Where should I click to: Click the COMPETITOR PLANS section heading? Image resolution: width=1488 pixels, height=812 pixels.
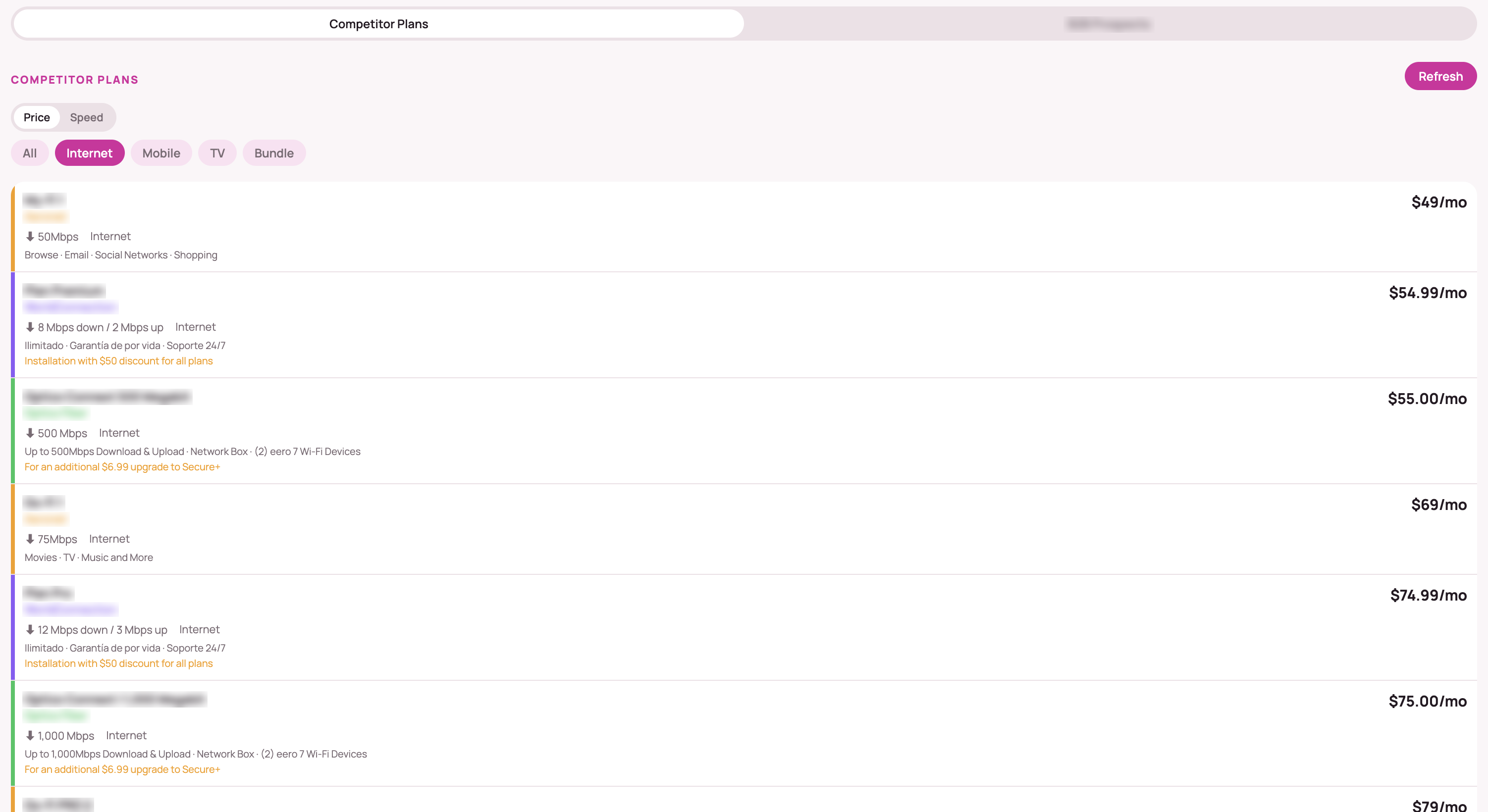click(74, 80)
